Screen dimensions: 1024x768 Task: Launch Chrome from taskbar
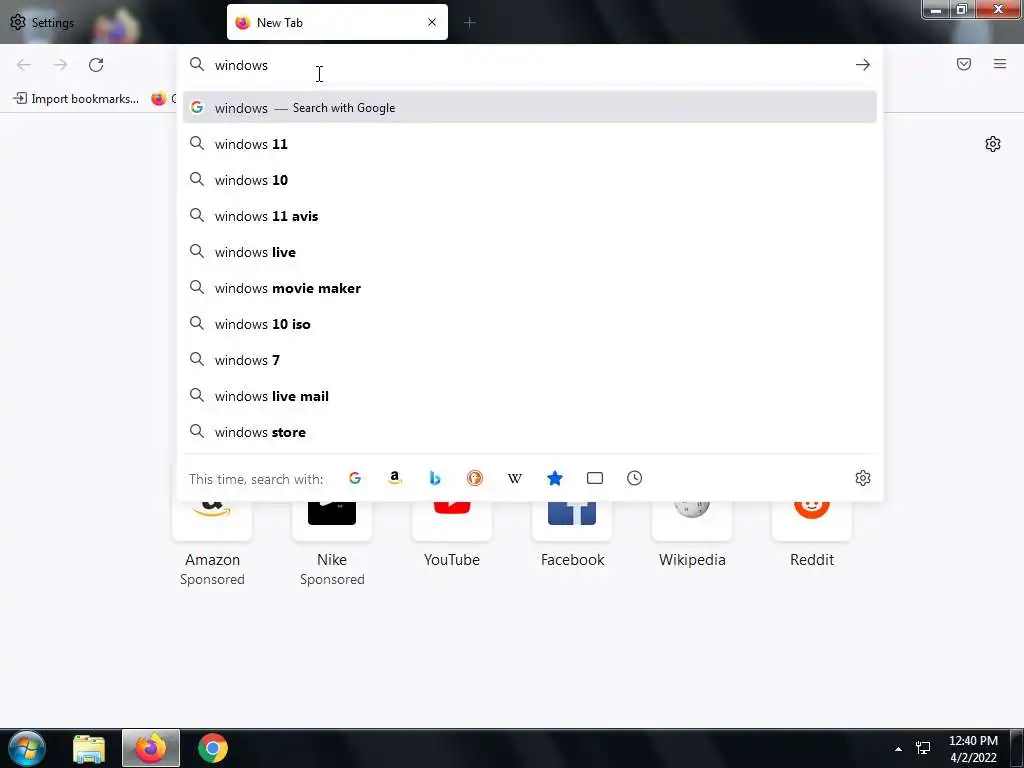pyautogui.click(x=213, y=748)
